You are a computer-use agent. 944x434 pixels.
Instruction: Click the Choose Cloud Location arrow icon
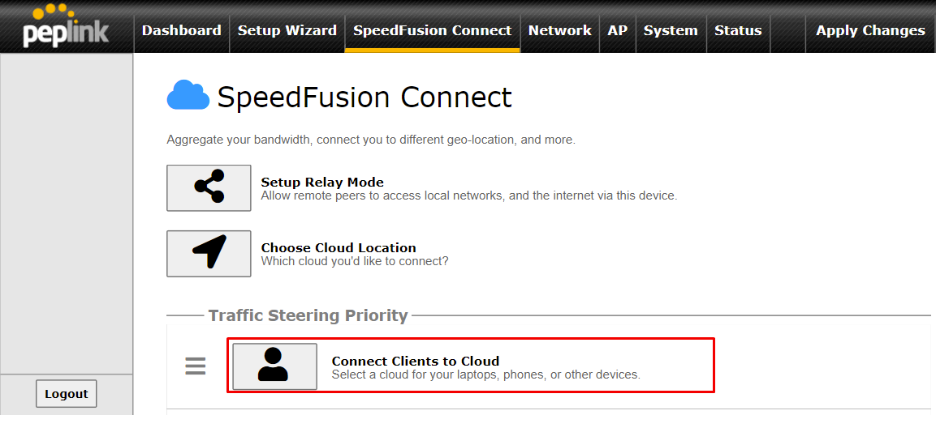[208, 253]
